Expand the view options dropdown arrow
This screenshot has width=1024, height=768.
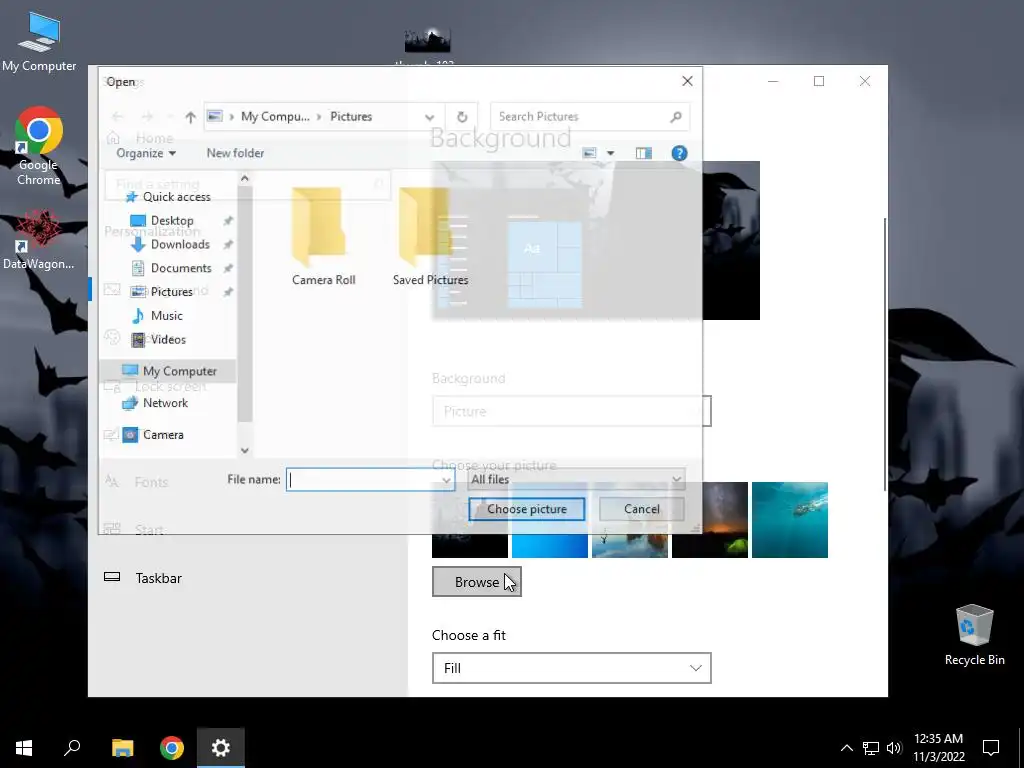(611, 153)
